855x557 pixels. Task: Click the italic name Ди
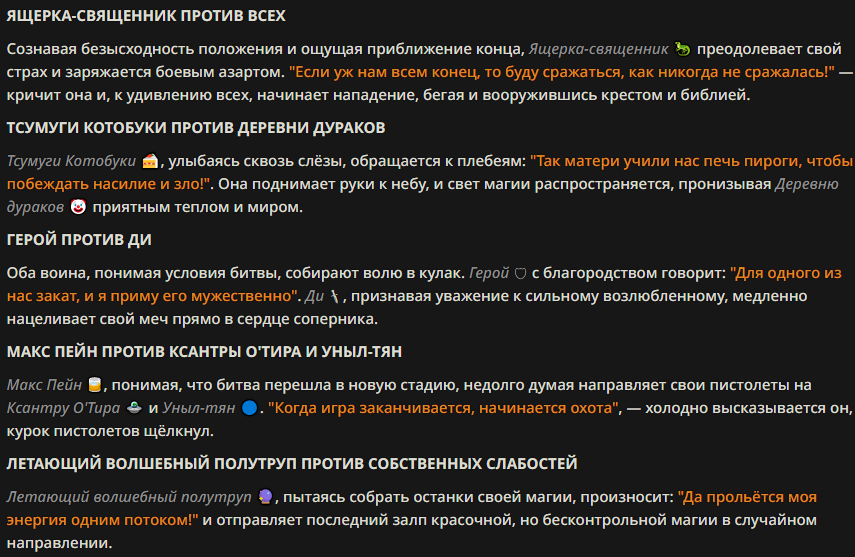[x=314, y=296]
